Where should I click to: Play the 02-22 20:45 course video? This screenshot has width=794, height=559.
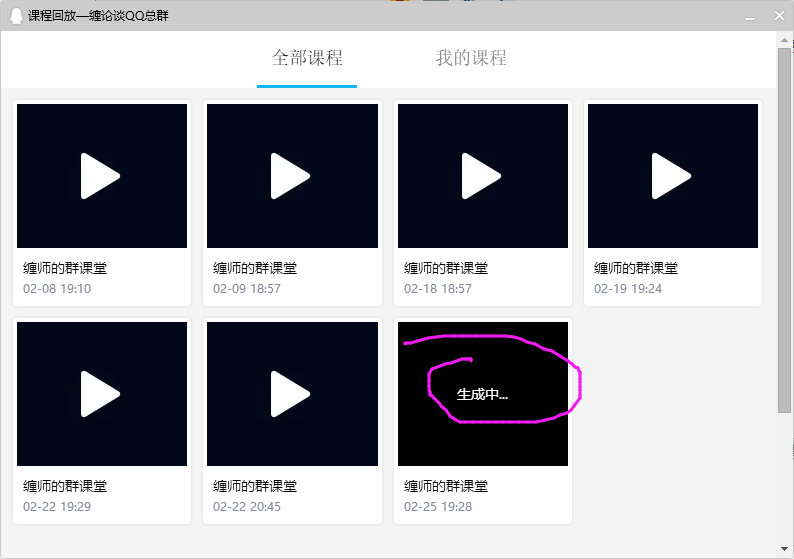(292, 394)
